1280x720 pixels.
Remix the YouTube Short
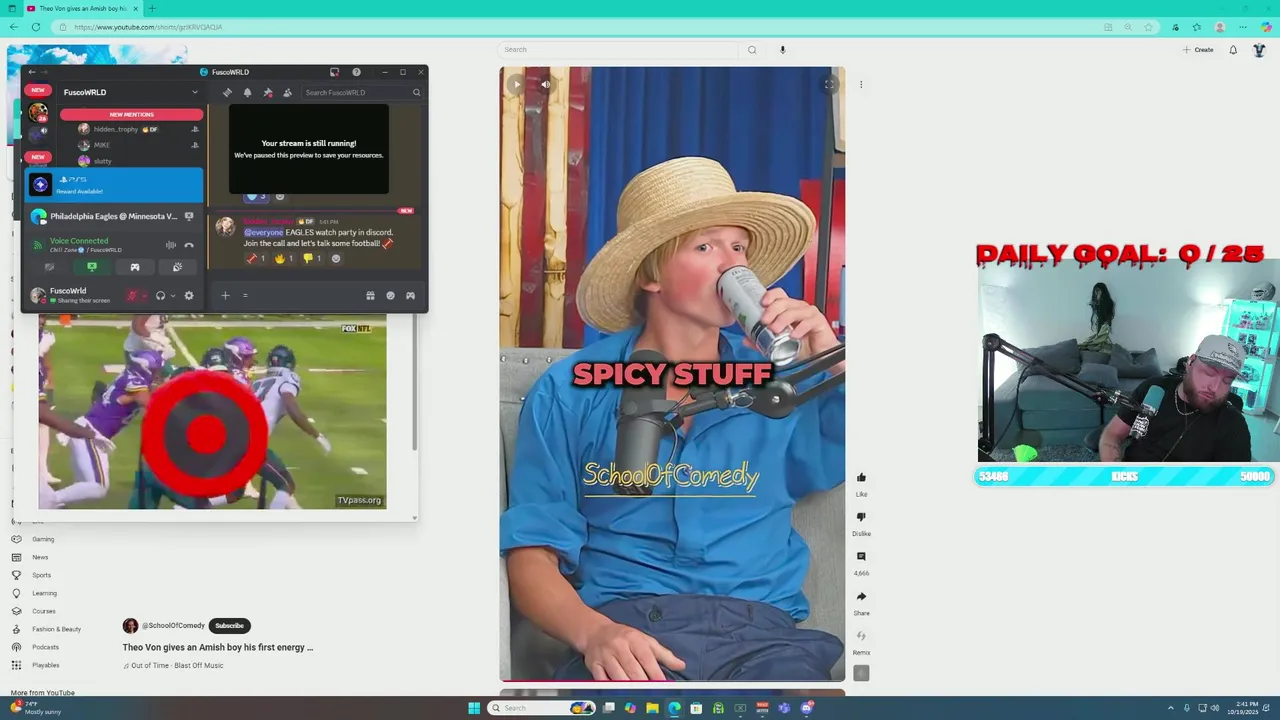(861, 636)
